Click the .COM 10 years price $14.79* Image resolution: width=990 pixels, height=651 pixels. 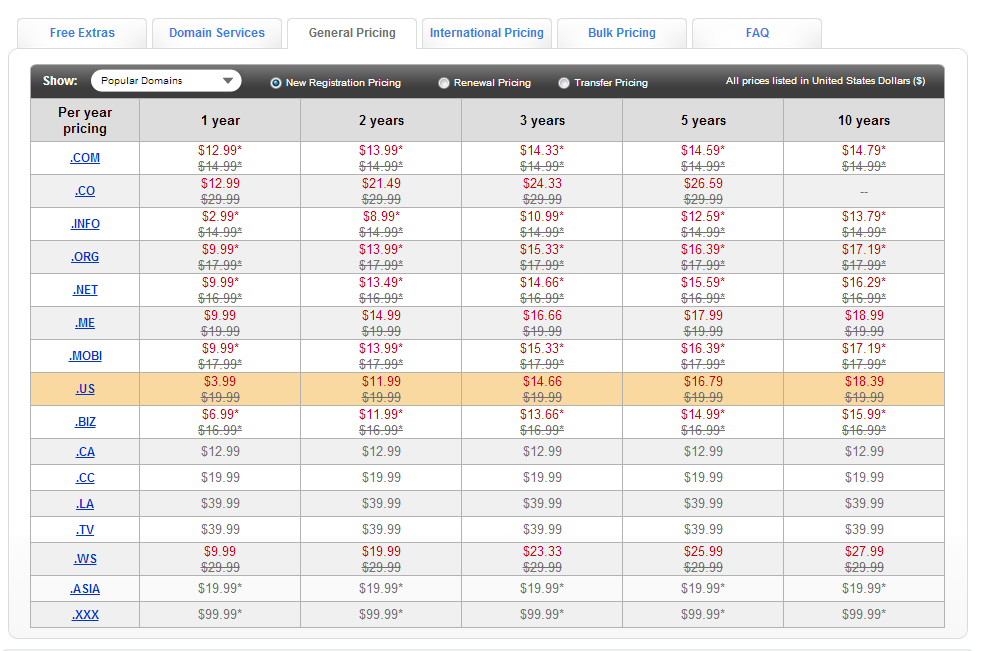(864, 150)
